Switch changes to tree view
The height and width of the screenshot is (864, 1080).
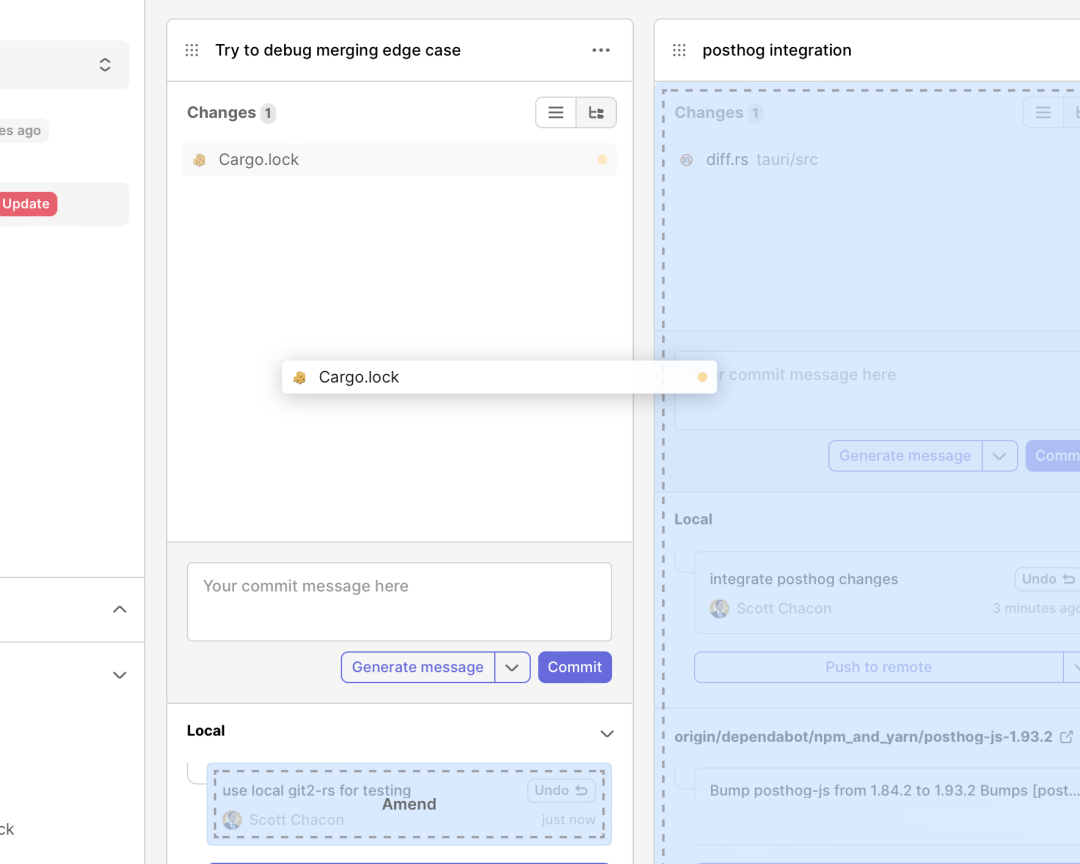596,113
